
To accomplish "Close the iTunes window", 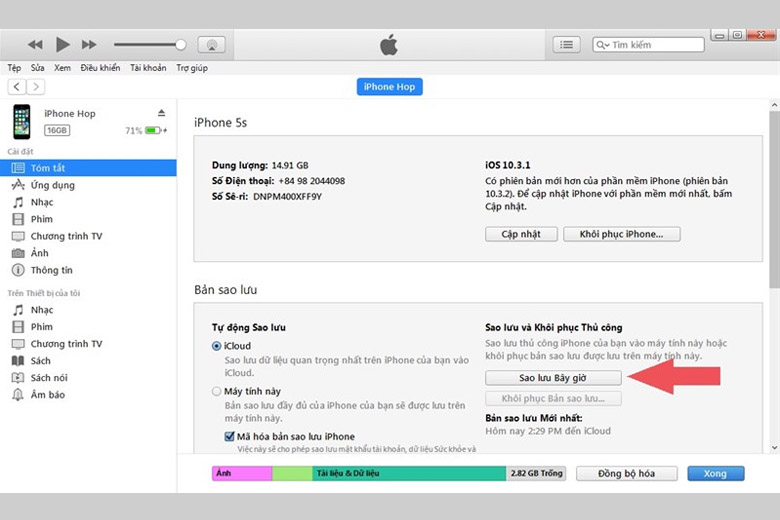I will [x=761, y=35].
